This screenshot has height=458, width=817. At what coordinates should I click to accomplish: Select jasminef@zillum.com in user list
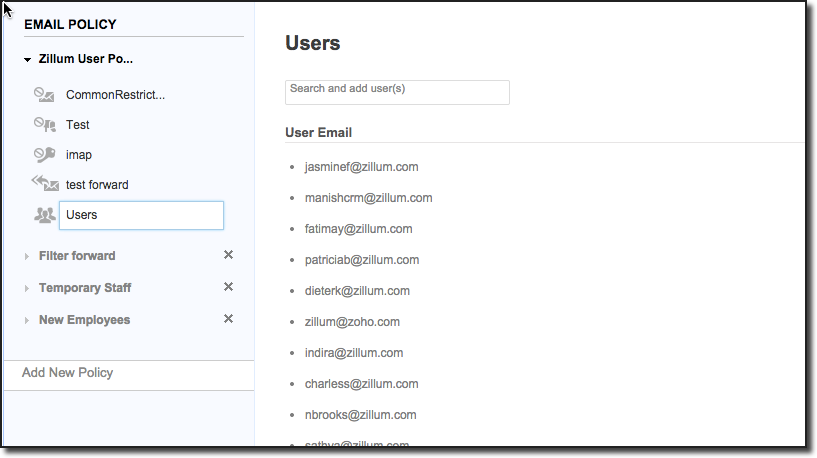pos(361,167)
